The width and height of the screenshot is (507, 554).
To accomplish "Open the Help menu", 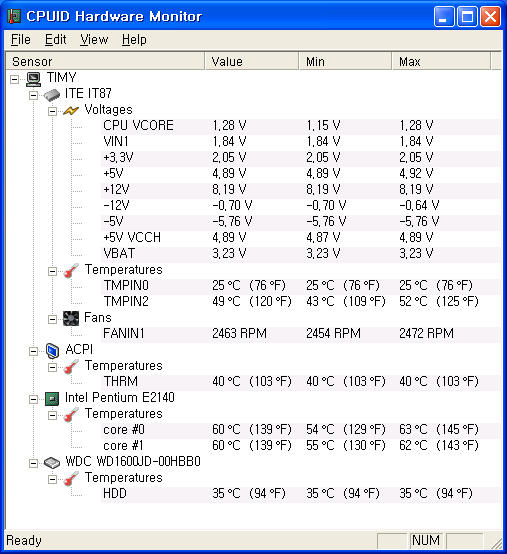I will tap(134, 40).
